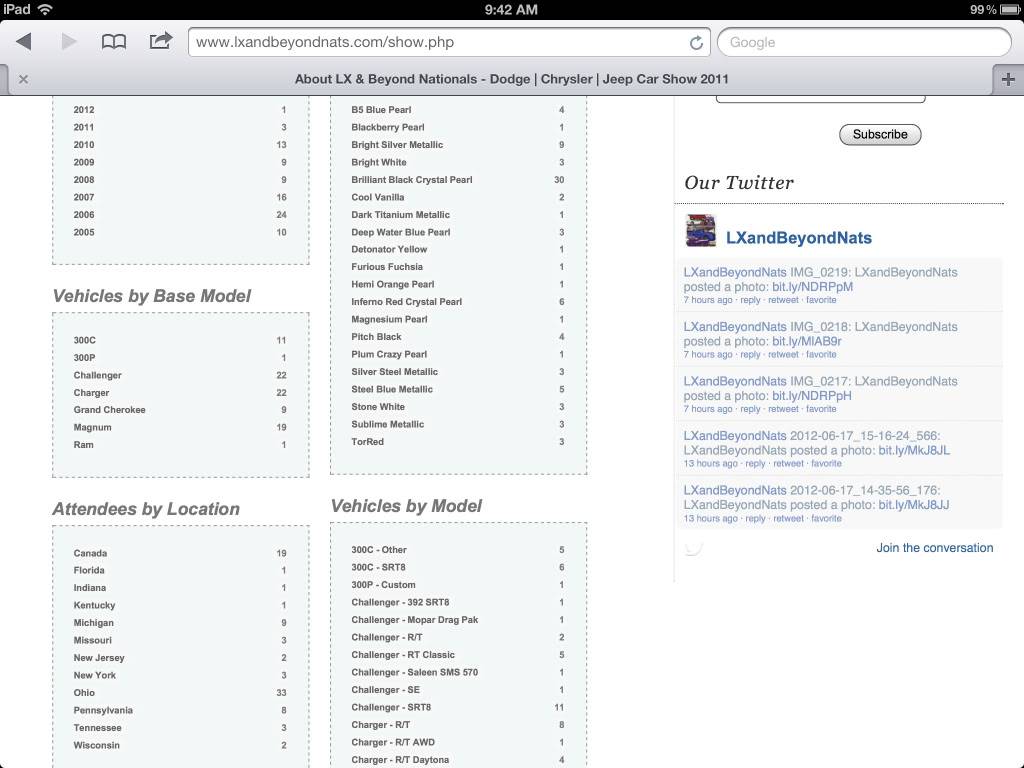Viewport: 1024px width, 768px height.
Task: Open the share action icon
Action: 161,41
